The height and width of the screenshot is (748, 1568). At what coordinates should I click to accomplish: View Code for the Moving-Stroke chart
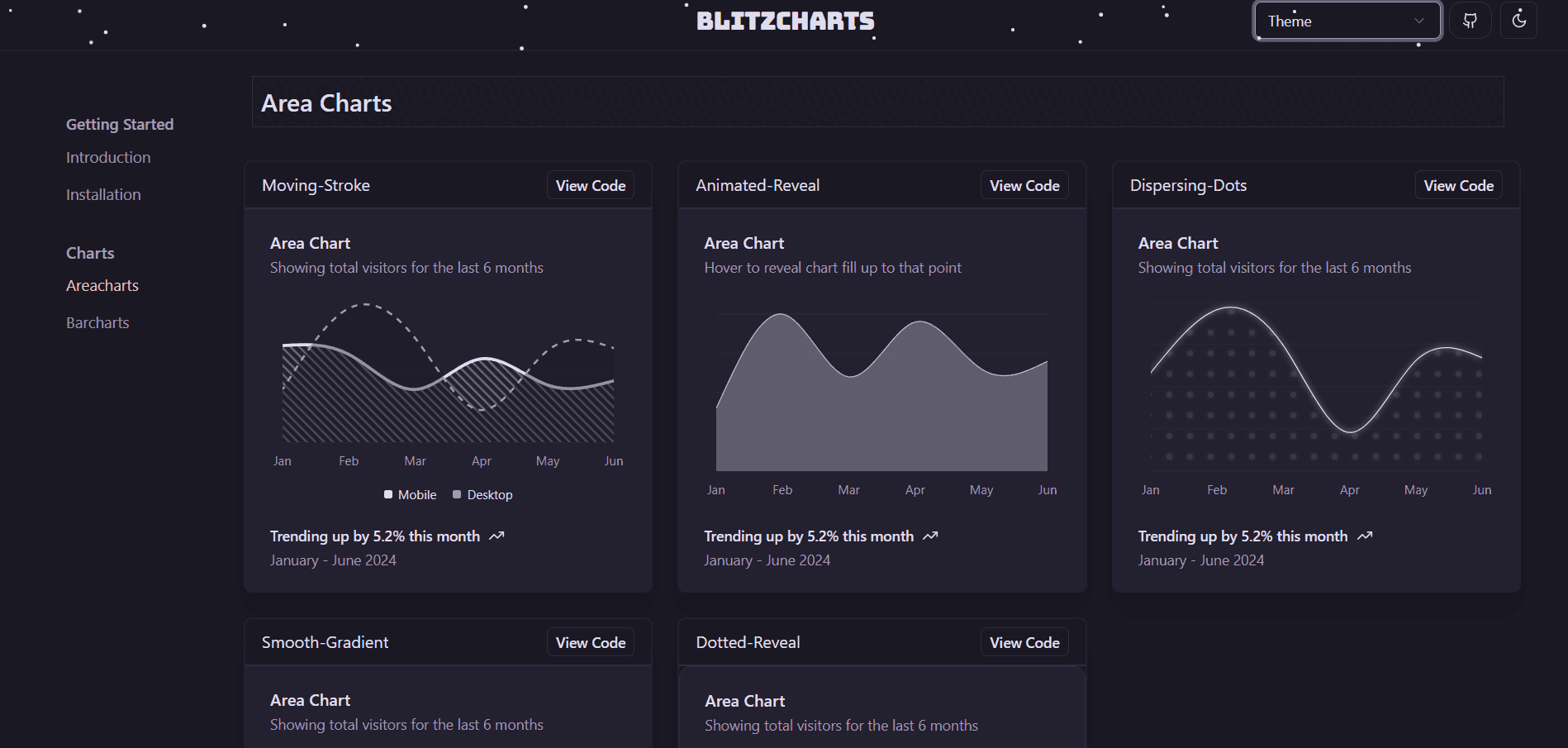[x=590, y=184]
